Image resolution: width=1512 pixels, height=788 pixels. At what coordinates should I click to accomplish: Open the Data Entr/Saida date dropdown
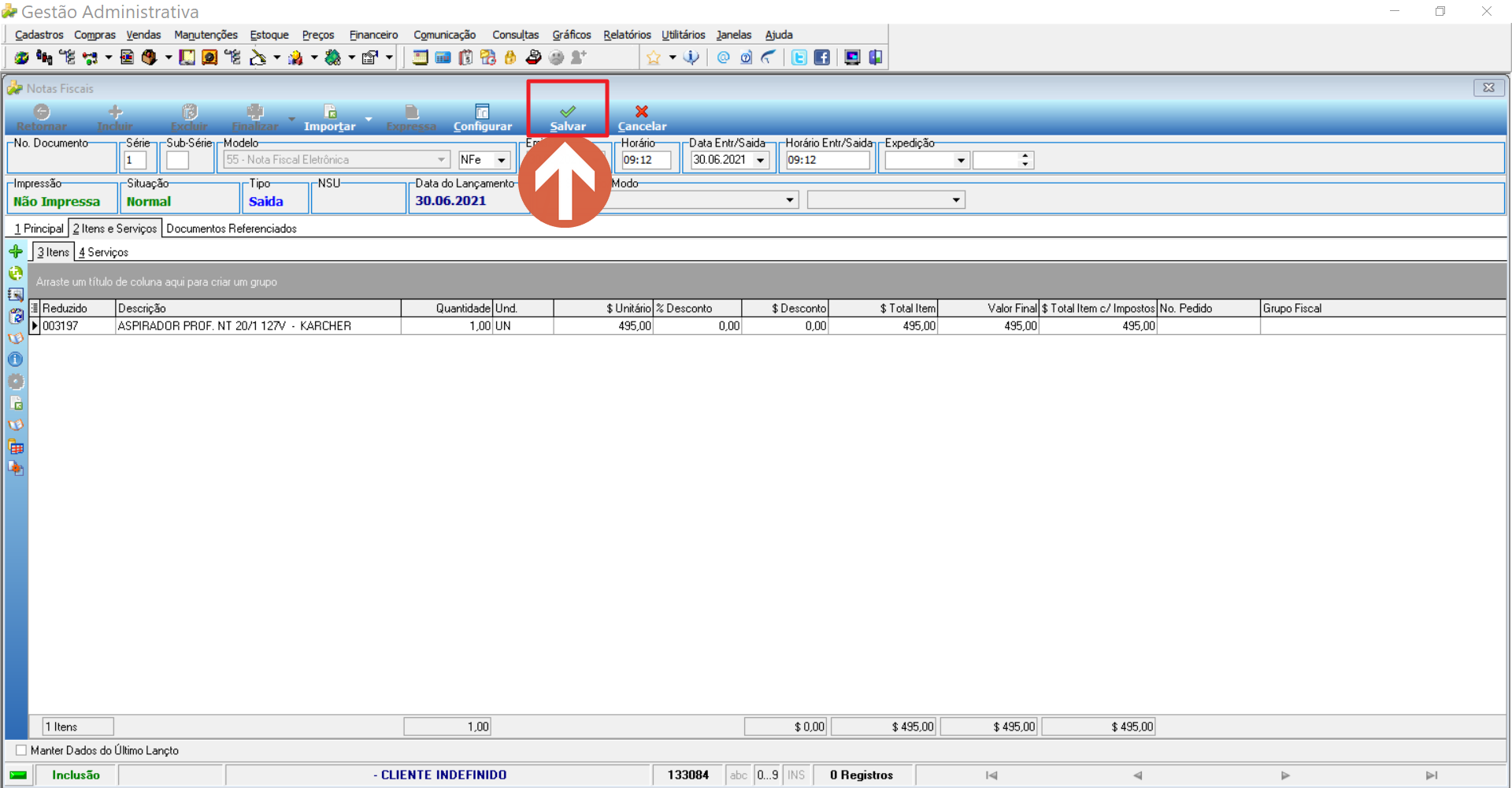point(761,160)
